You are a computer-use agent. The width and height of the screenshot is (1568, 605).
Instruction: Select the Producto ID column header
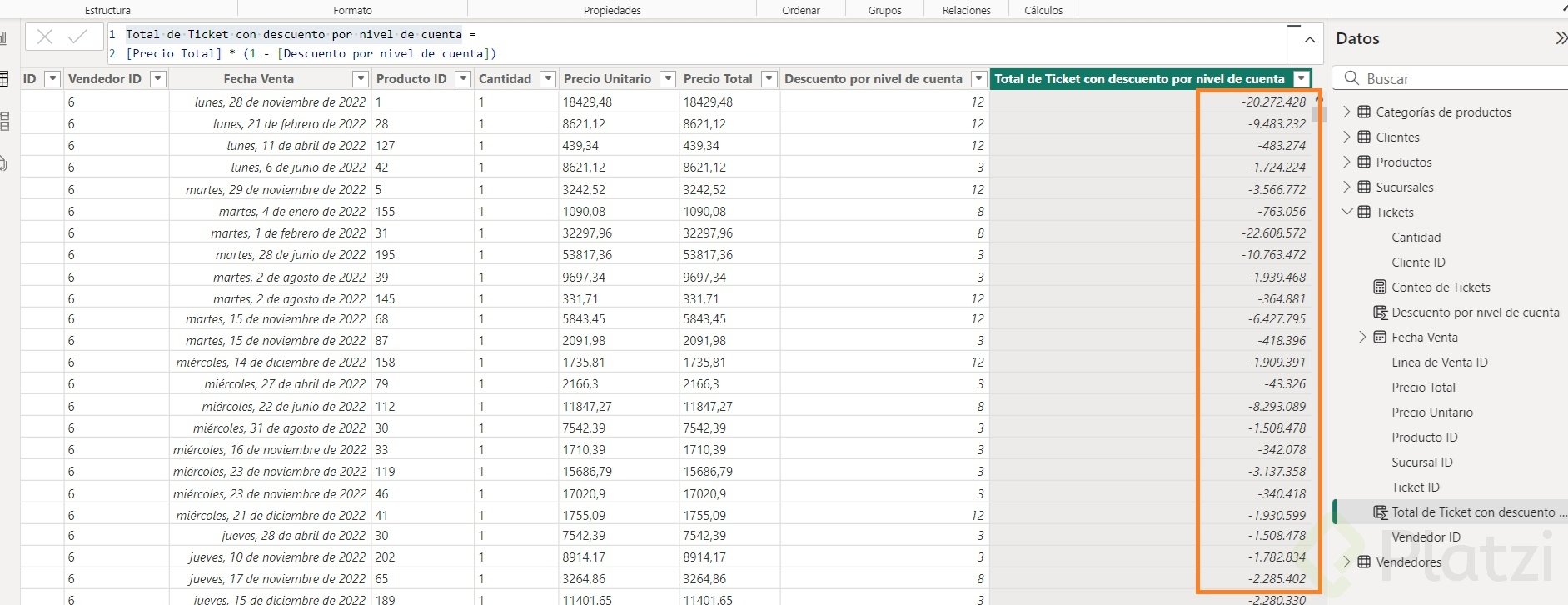point(411,79)
